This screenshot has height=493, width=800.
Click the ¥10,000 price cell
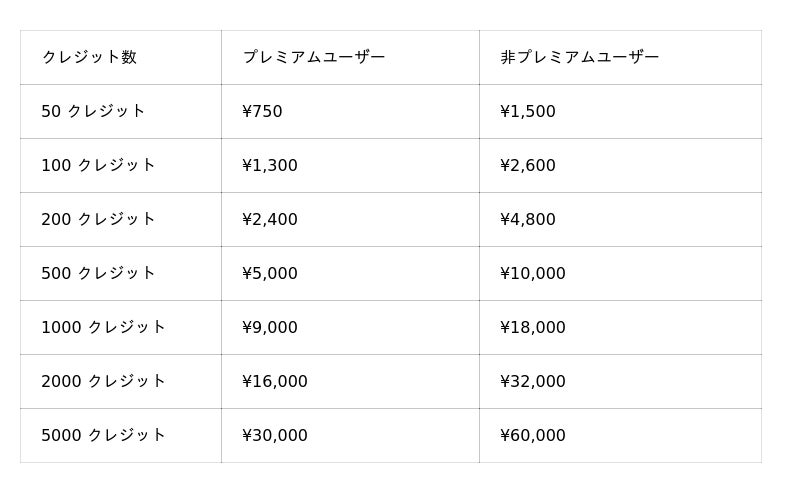tap(532, 273)
